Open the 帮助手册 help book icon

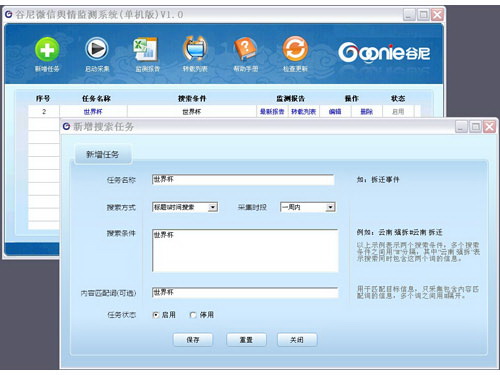pos(245,49)
